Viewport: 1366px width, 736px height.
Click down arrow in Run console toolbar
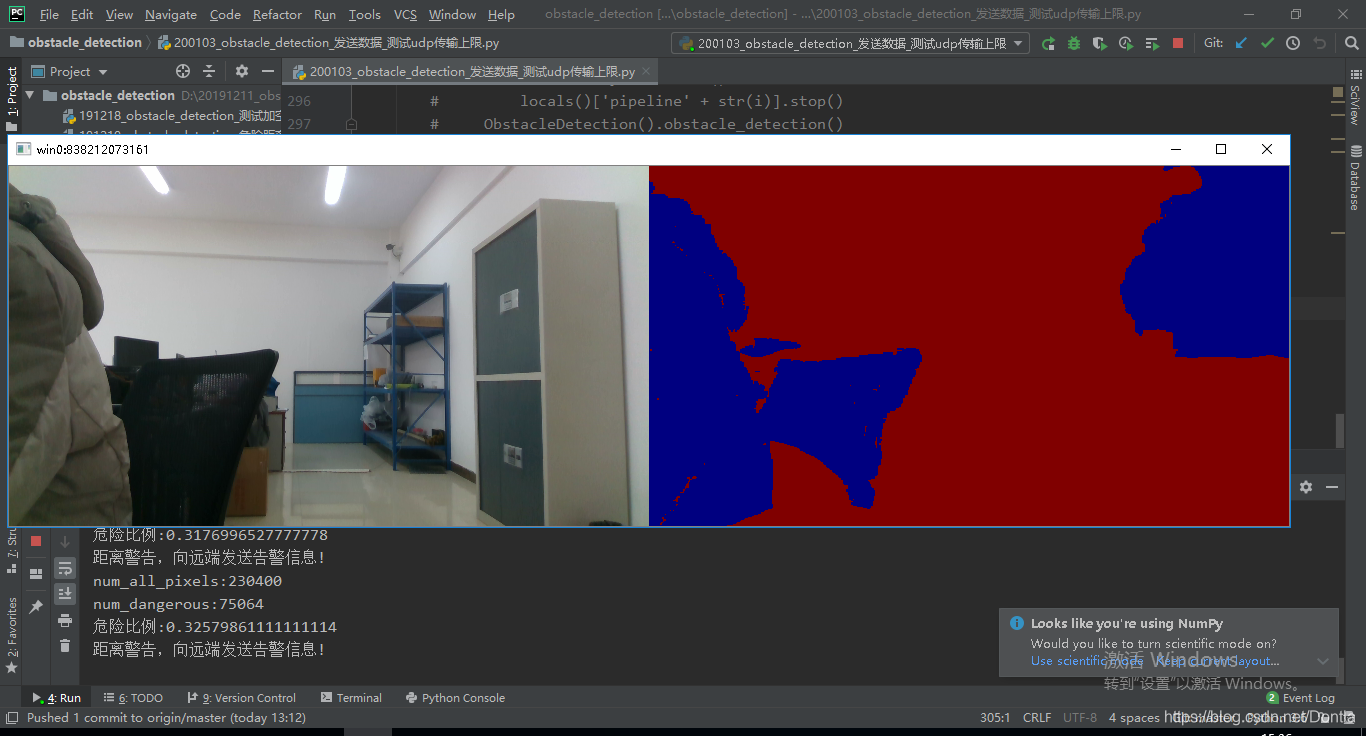coord(65,541)
